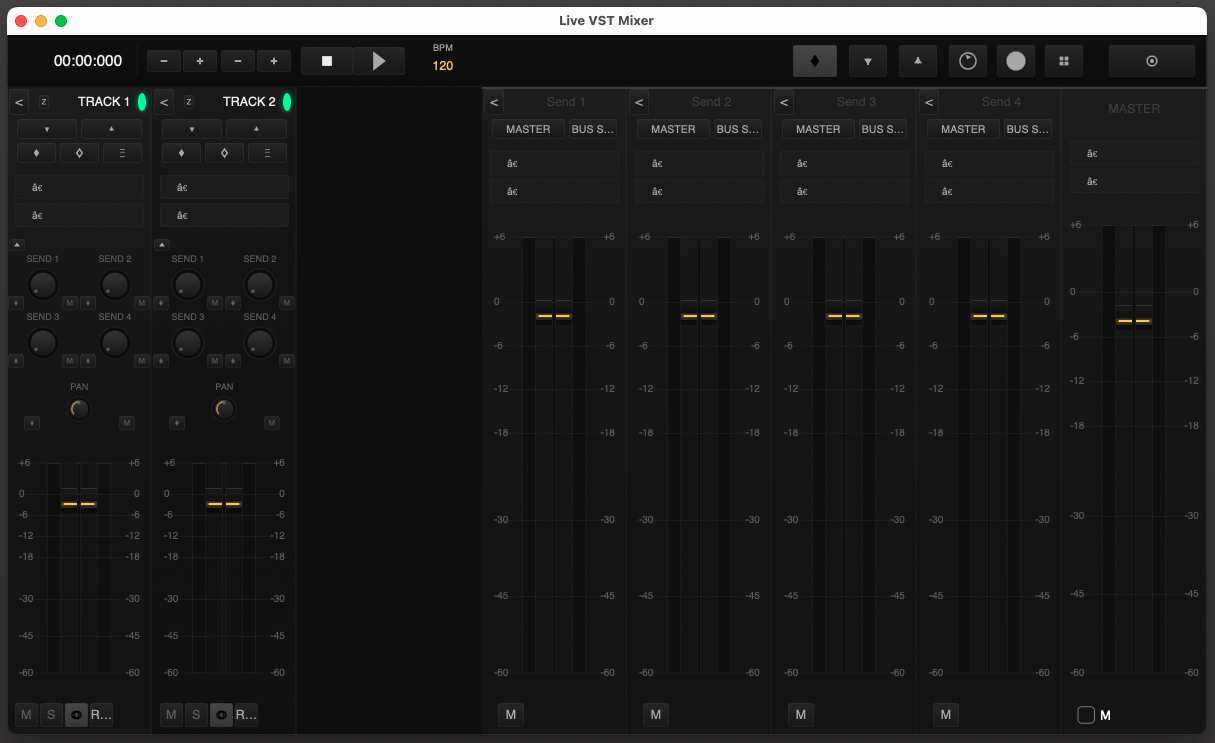Click Track 2's R... record button
This screenshot has height=743, width=1215.
246,714
